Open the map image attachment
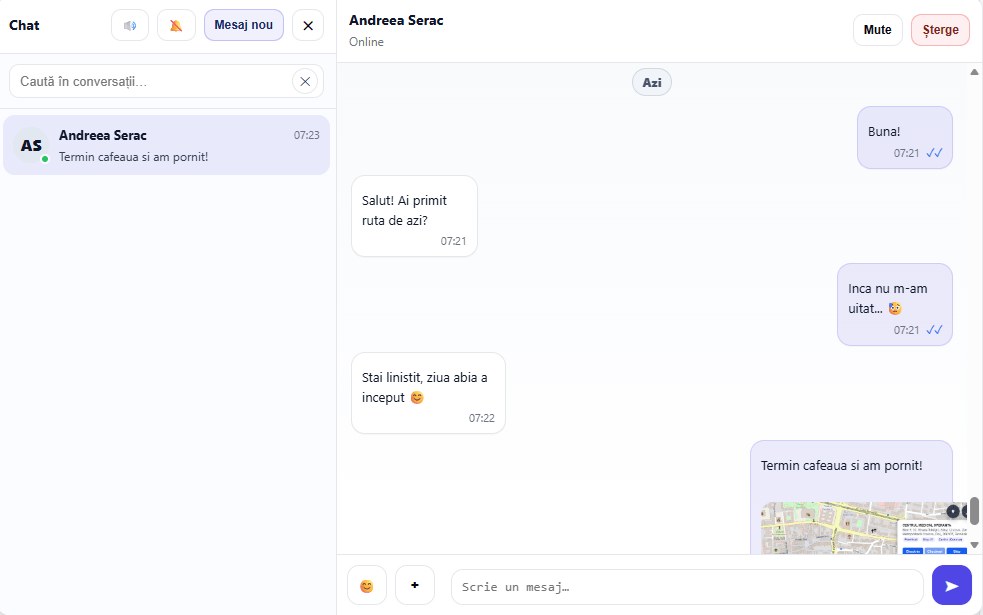The image size is (983, 615). (865, 528)
